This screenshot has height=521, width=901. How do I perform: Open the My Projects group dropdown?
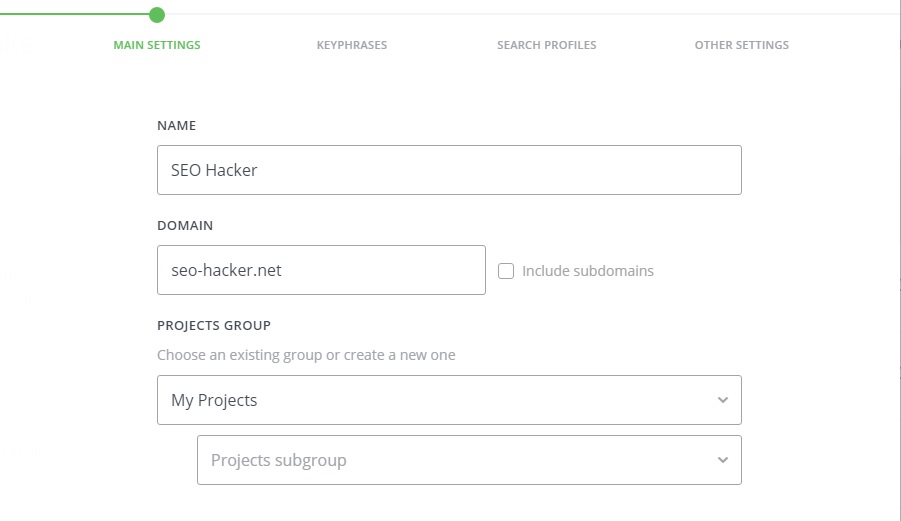coord(449,400)
